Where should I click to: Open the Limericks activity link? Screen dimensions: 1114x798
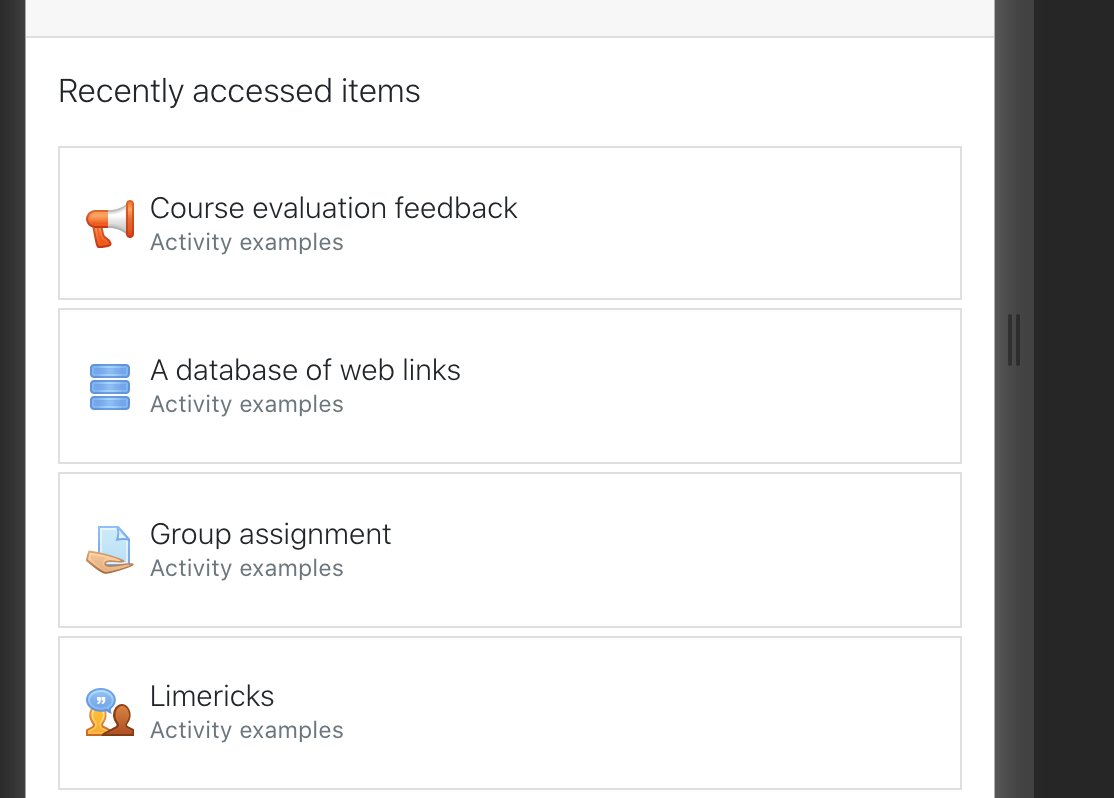click(x=212, y=696)
